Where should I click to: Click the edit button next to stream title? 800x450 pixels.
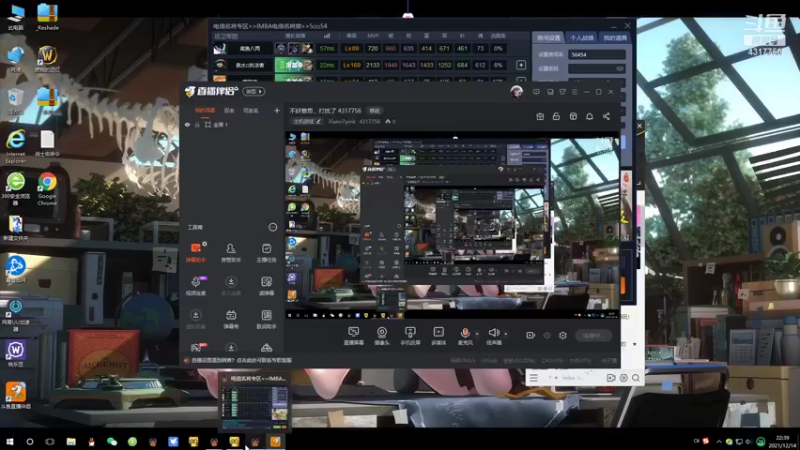click(x=374, y=110)
